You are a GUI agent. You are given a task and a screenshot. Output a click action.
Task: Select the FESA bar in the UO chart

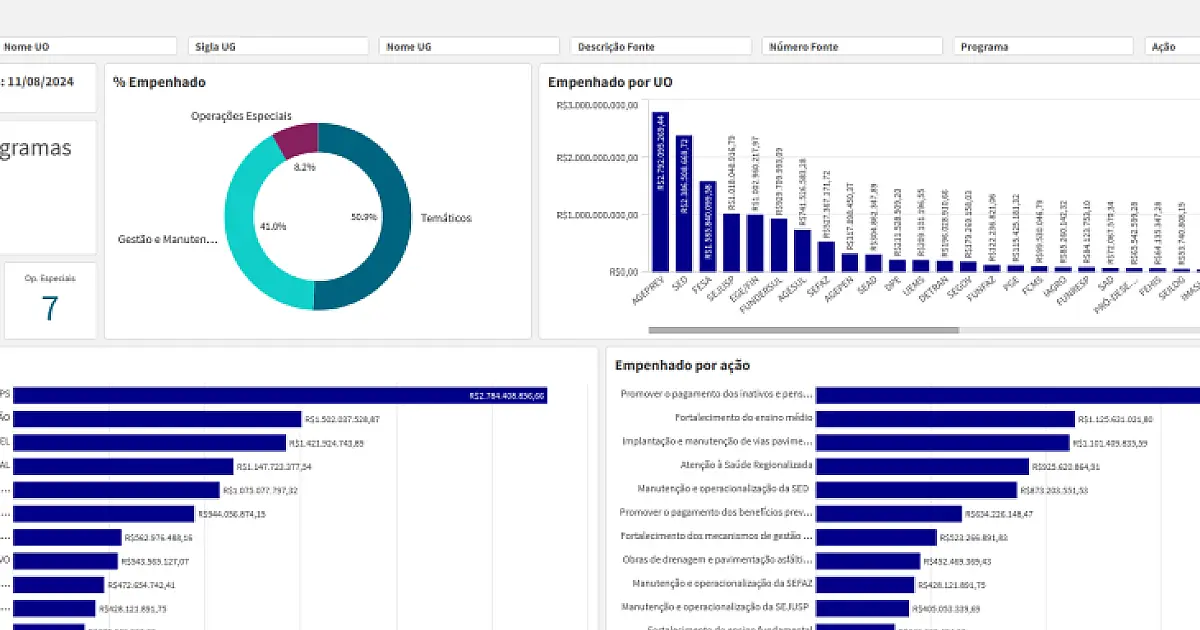tap(708, 226)
